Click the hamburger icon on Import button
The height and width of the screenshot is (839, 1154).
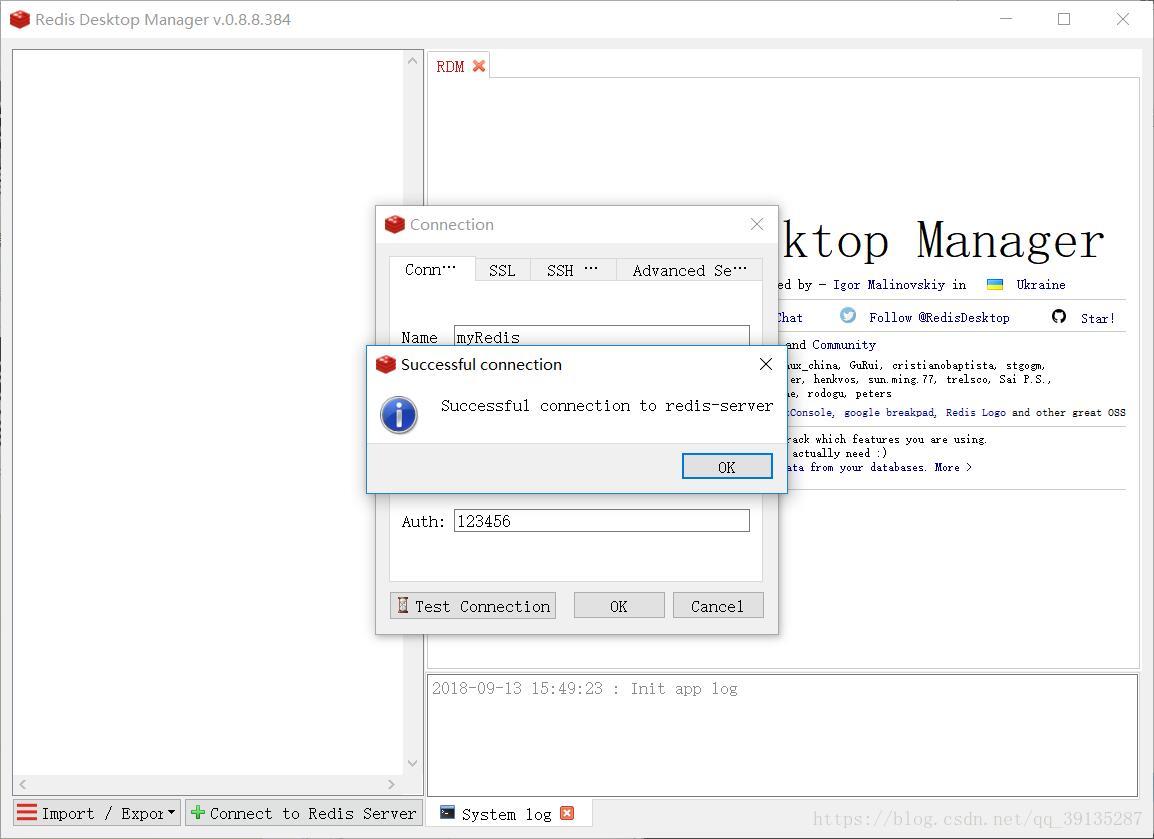click(x=26, y=813)
